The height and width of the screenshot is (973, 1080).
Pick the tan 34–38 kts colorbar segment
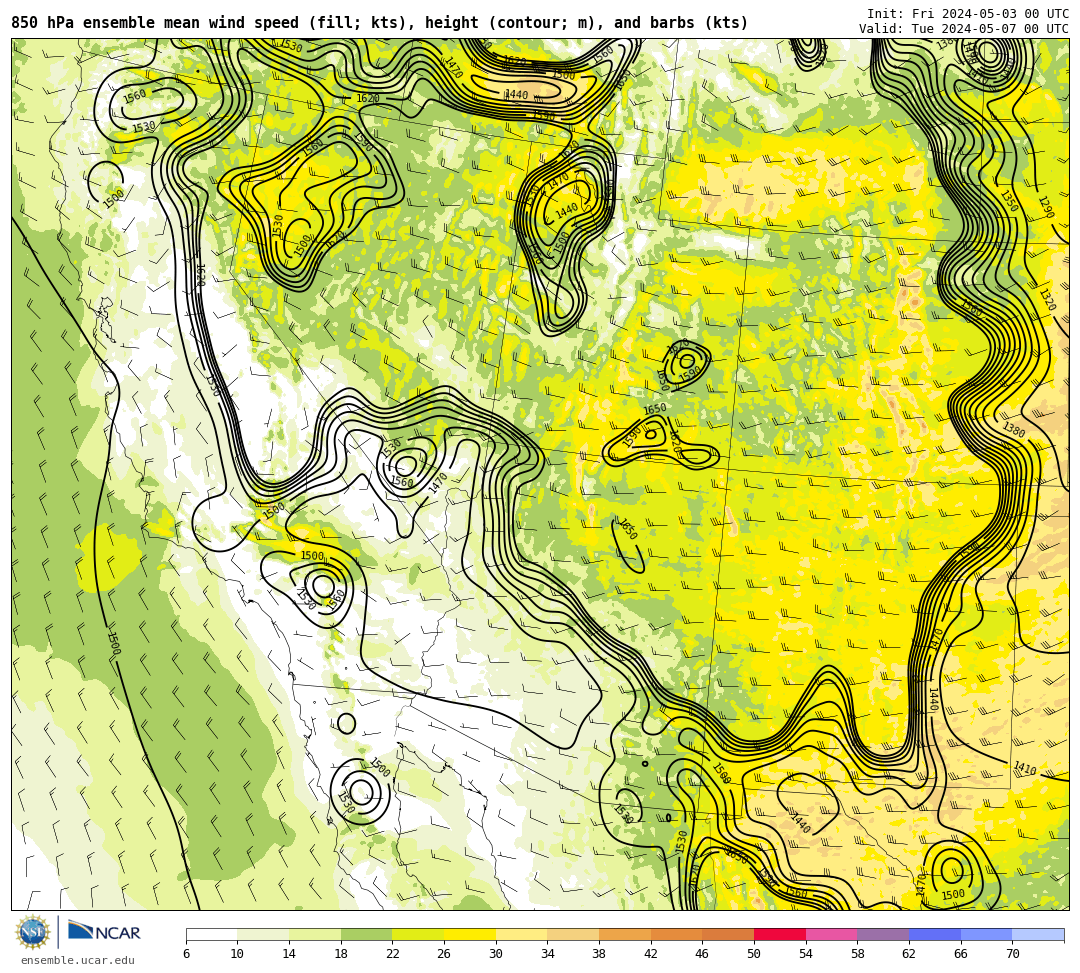pyautogui.click(x=573, y=934)
